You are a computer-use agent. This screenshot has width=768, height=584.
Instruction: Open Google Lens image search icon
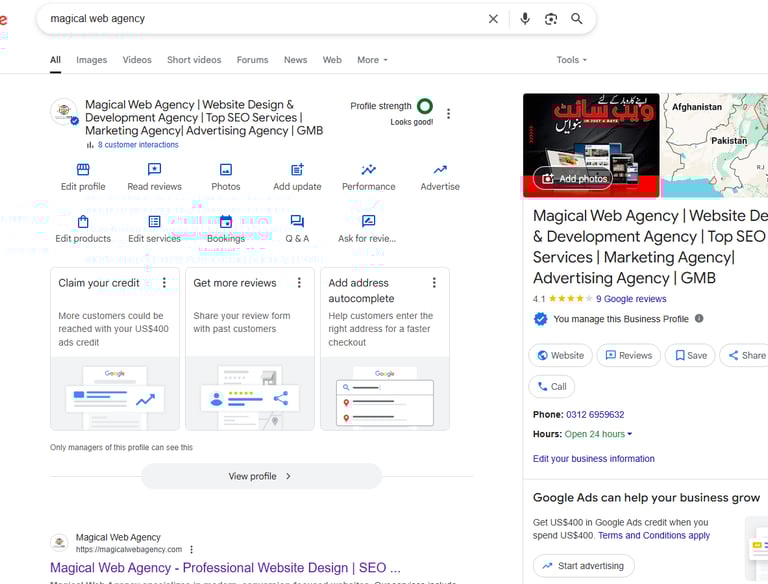551,19
